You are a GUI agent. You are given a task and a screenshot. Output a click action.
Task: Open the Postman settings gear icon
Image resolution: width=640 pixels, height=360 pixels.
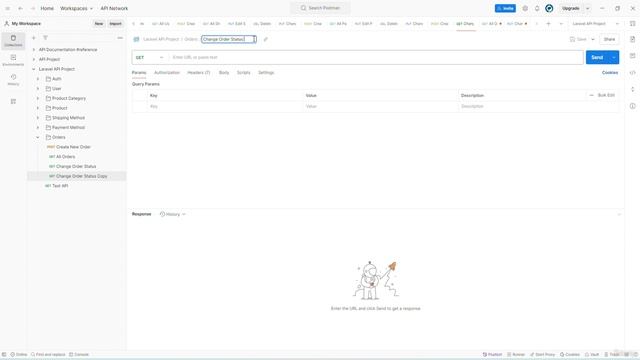click(525, 8)
